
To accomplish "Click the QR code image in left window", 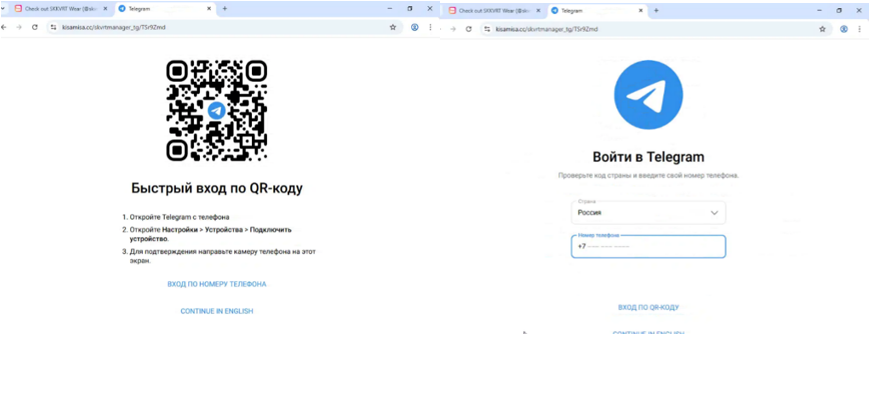I will tap(216, 110).
